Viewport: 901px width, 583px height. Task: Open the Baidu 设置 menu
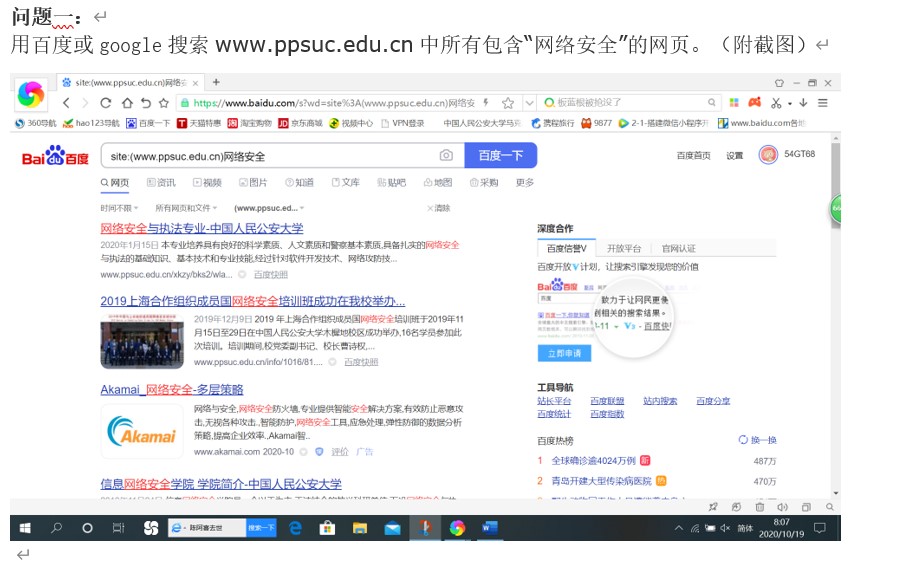pos(734,155)
